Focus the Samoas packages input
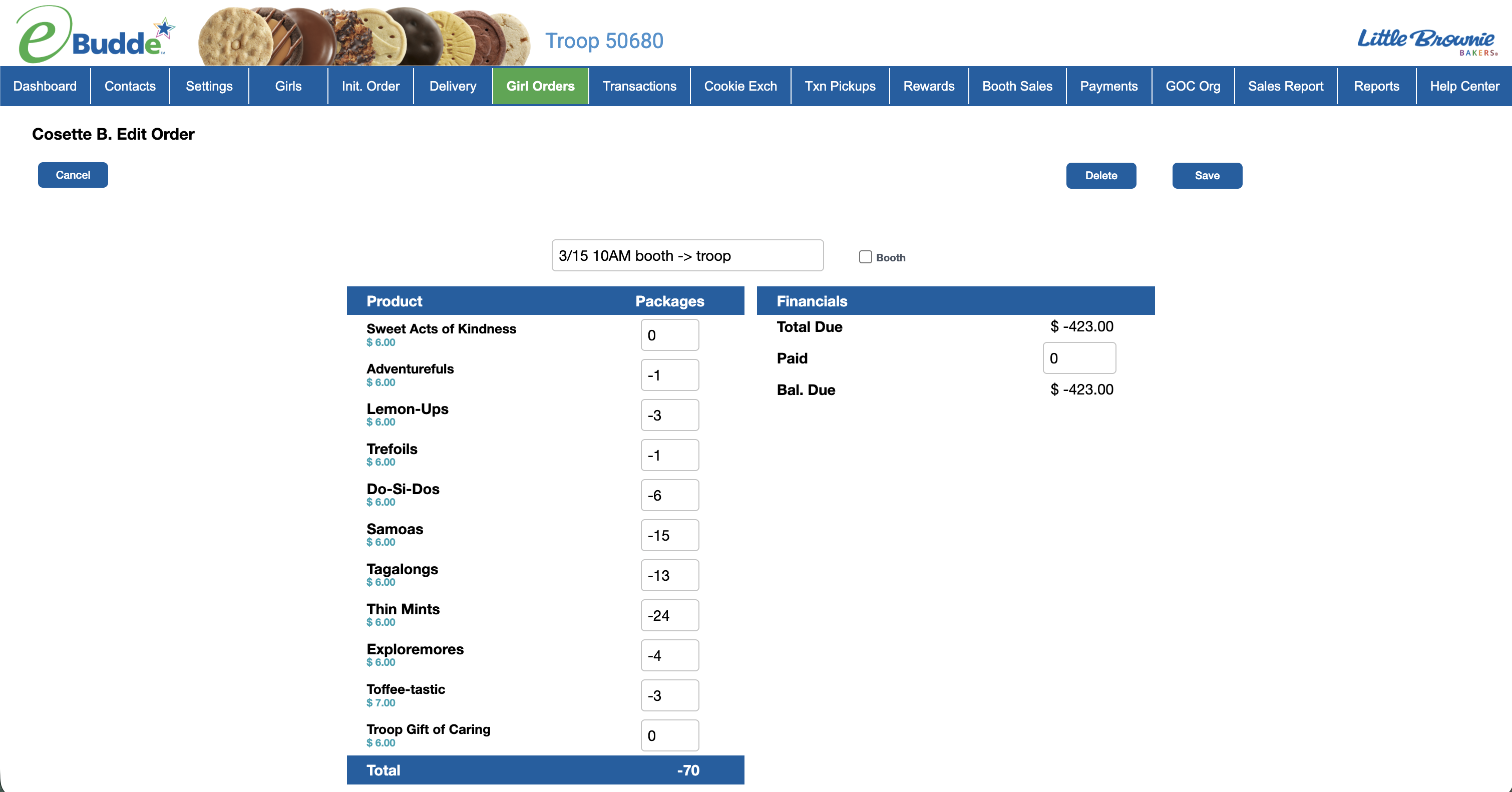The width and height of the screenshot is (1512, 792). pyautogui.click(x=669, y=536)
